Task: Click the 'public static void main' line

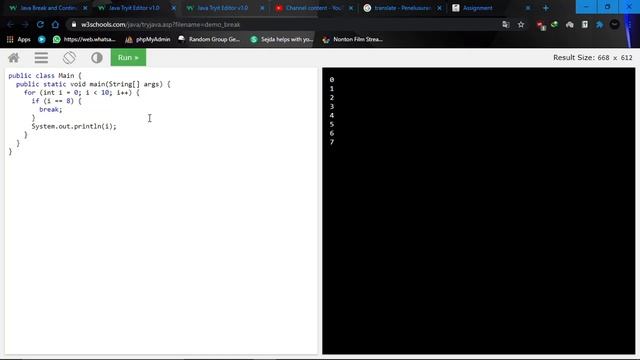Action: click(93, 84)
